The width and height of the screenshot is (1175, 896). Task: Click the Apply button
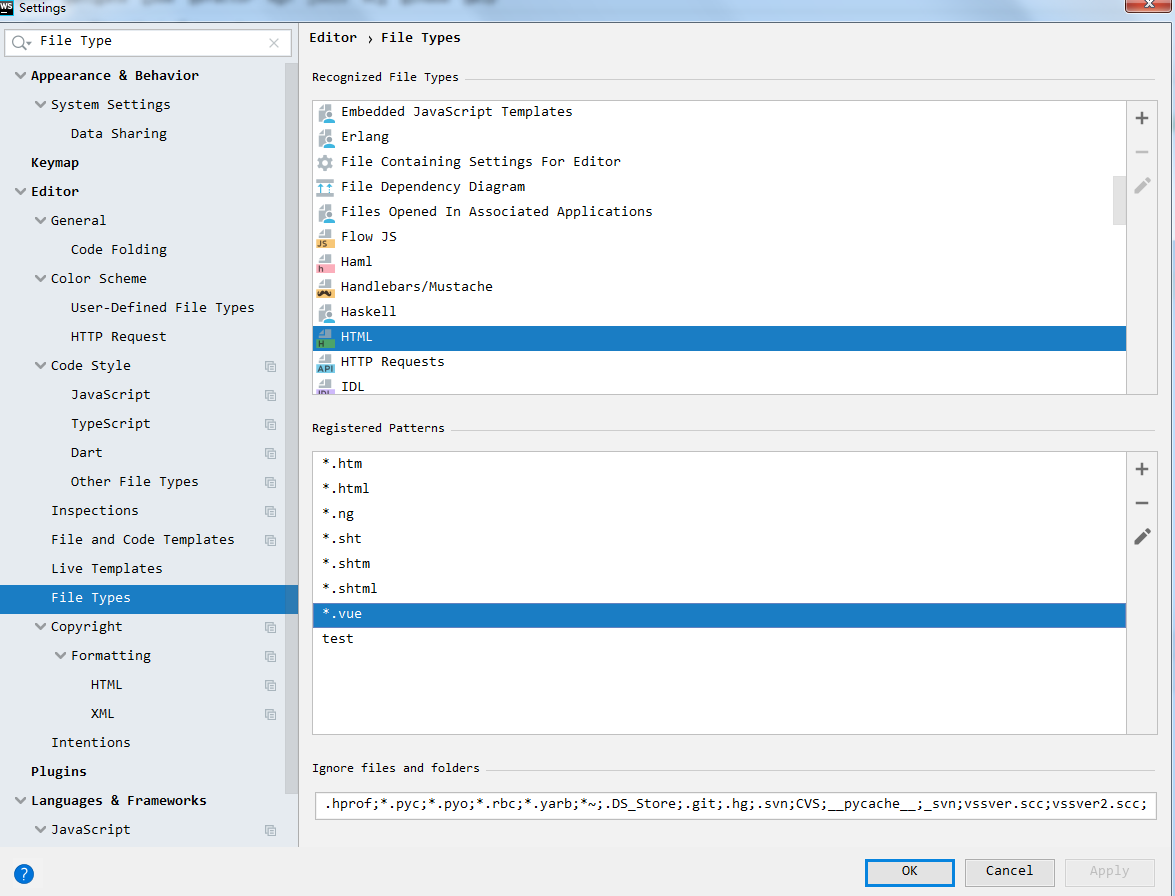point(1109,872)
